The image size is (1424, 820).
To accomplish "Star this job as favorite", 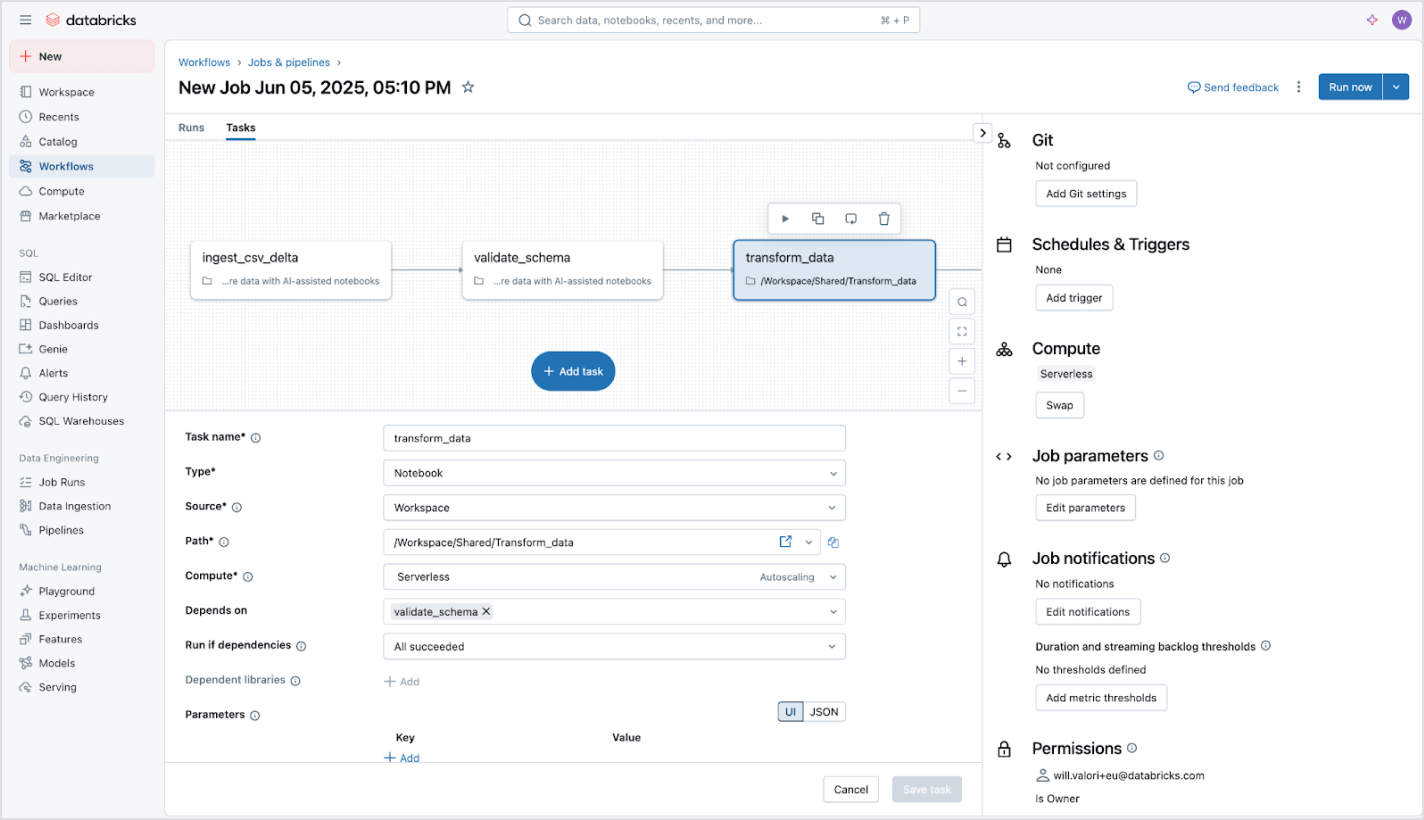I will click(468, 88).
